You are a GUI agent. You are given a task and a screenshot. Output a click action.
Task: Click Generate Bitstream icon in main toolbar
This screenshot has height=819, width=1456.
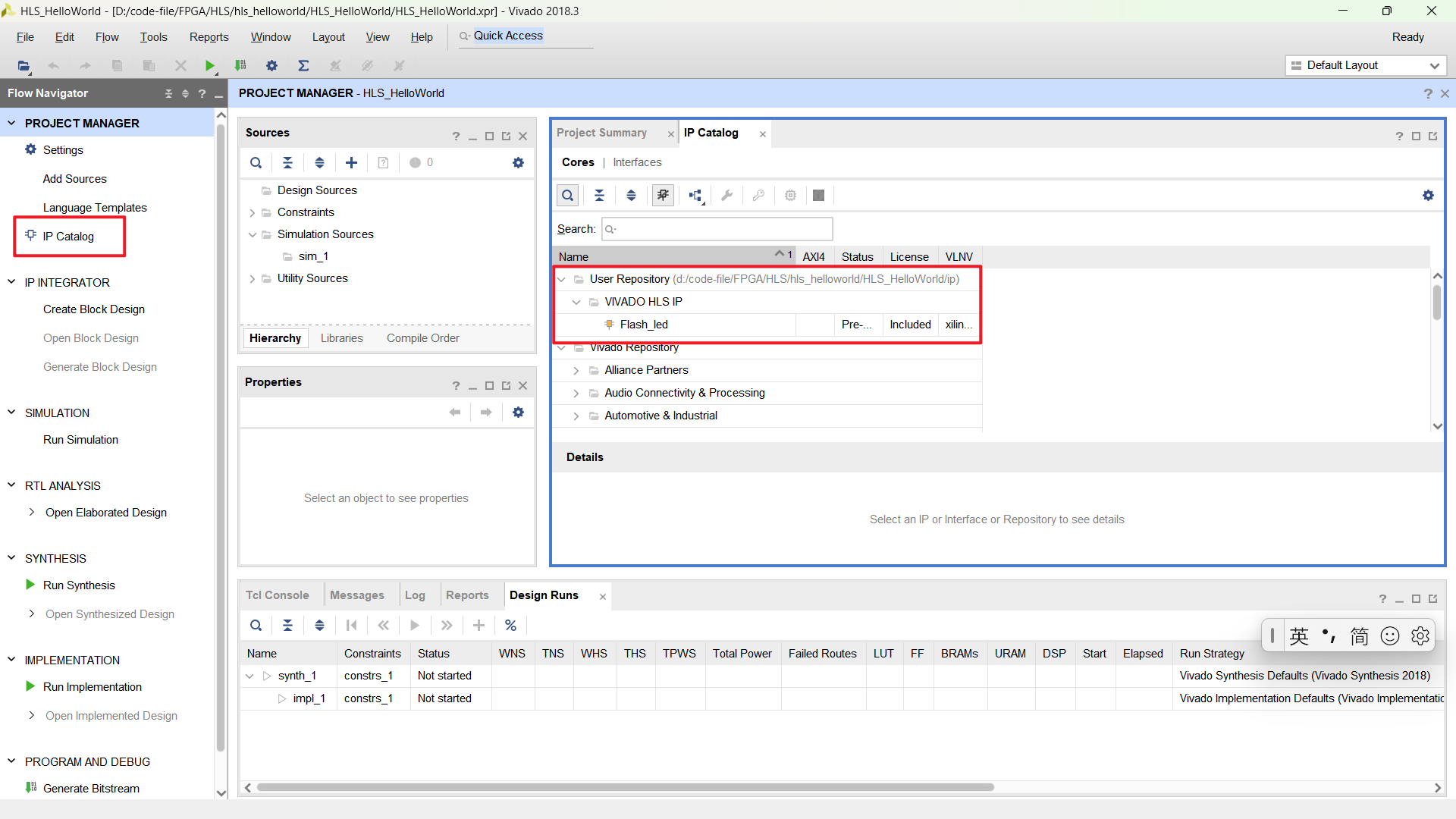[240, 66]
